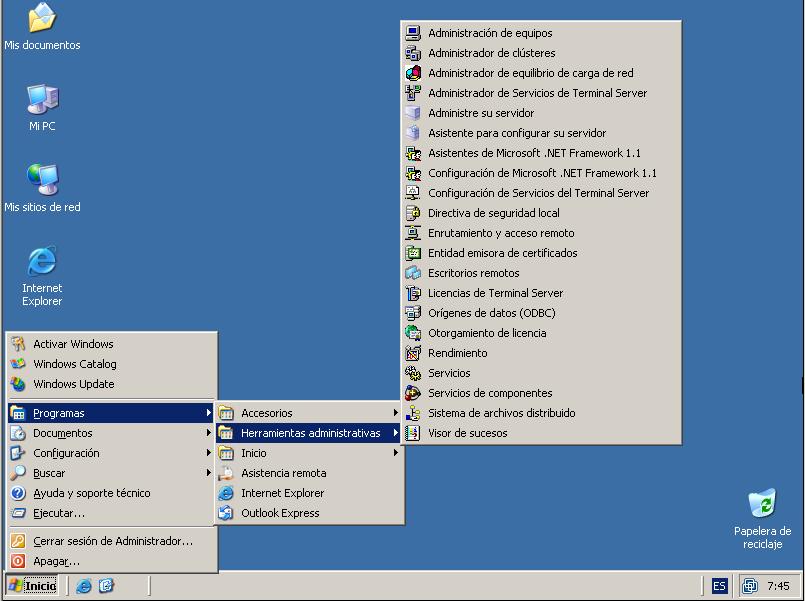Click the Otorgamiento de licencia icon
Image resolution: width=805 pixels, height=601 pixels.
pyautogui.click(x=413, y=333)
